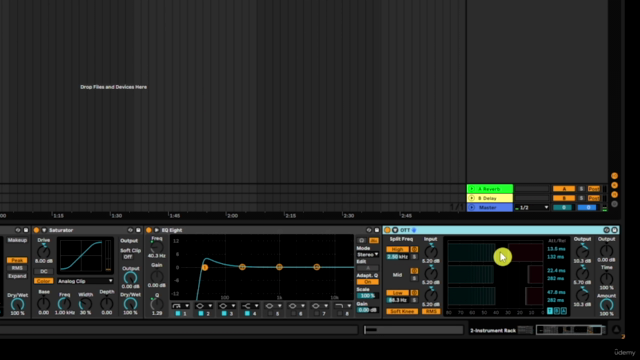This screenshot has height=360, width=640.
Task: Open the Stereo mode dropdown in EQ Eight
Action: [x=367, y=255]
